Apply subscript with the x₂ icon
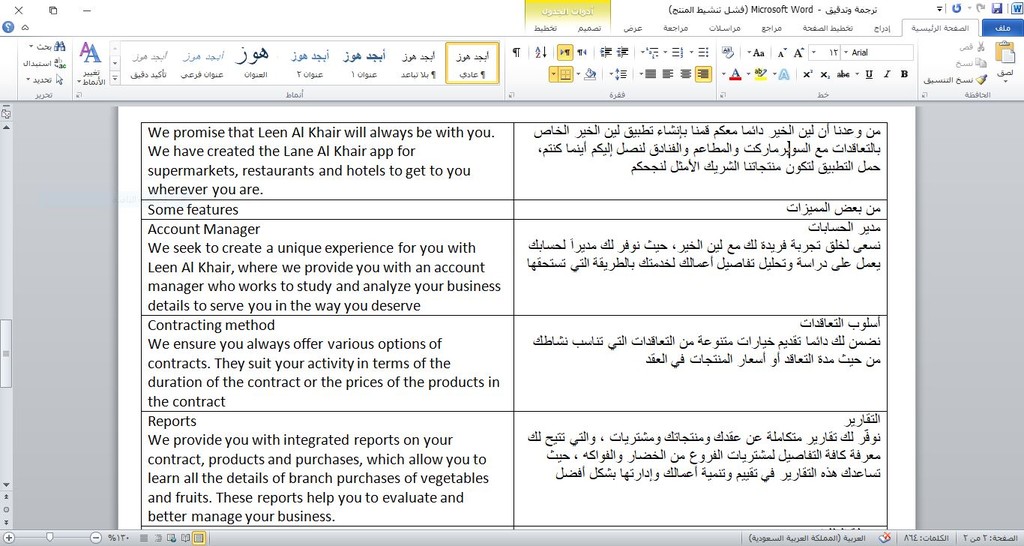The width and height of the screenshot is (1024, 546). tap(825, 74)
